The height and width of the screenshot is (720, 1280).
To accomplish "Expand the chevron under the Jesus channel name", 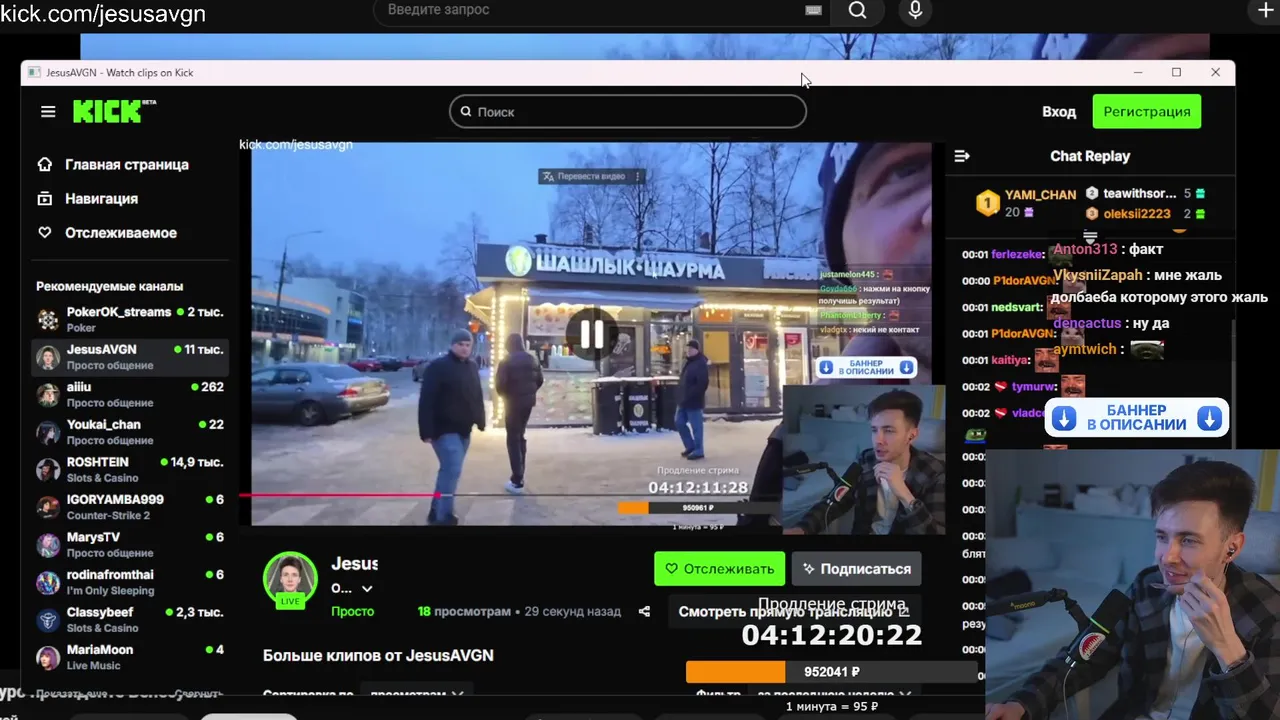I will pyautogui.click(x=367, y=589).
